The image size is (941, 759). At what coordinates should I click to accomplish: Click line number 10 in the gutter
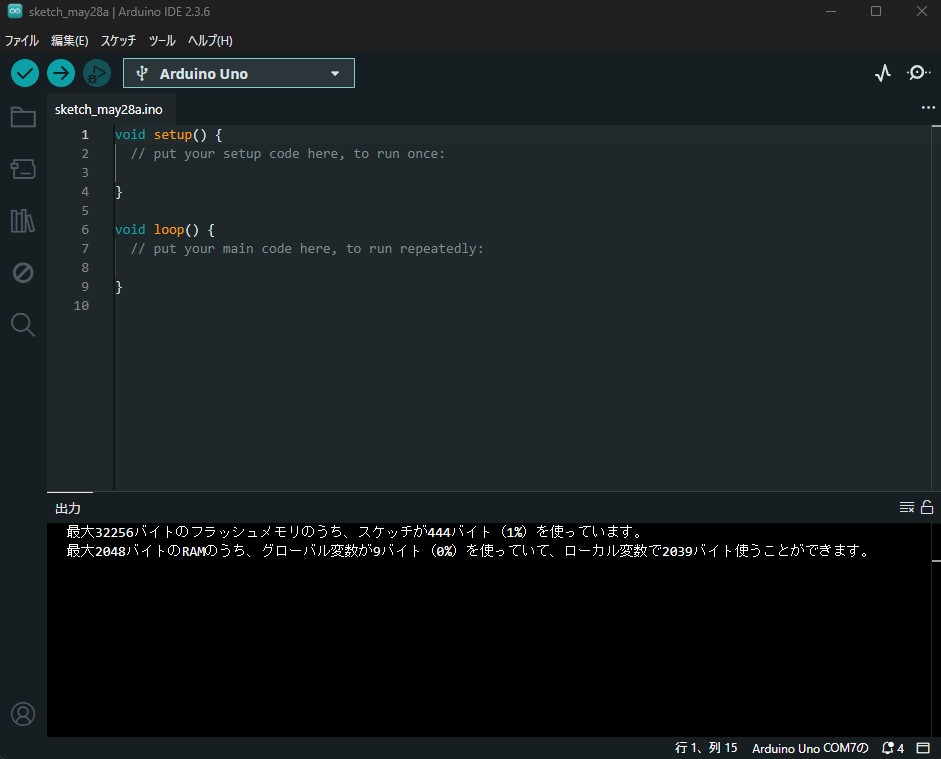coord(81,305)
